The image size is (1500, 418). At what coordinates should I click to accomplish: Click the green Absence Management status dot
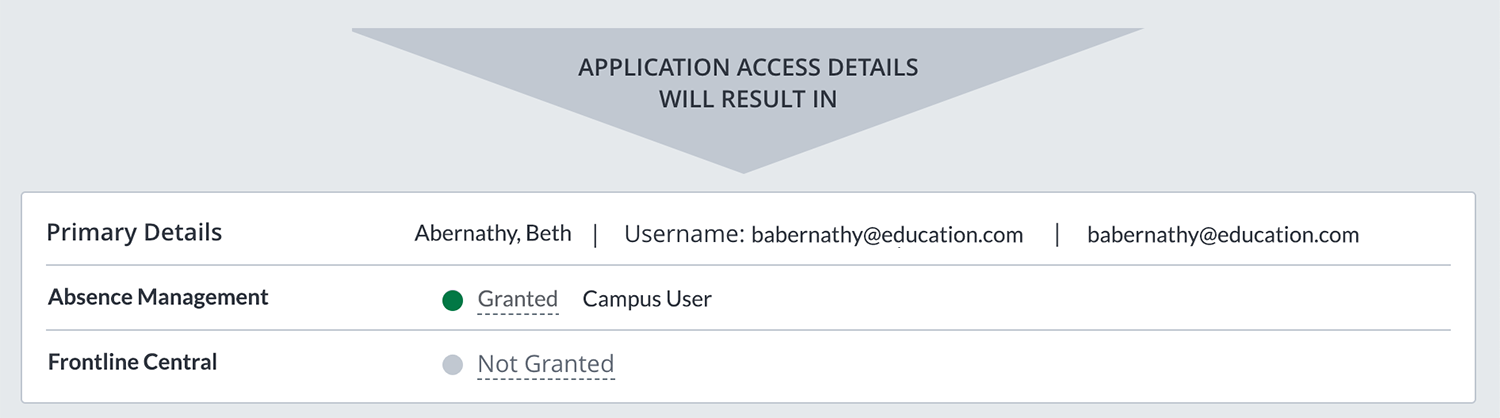click(x=452, y=300)
